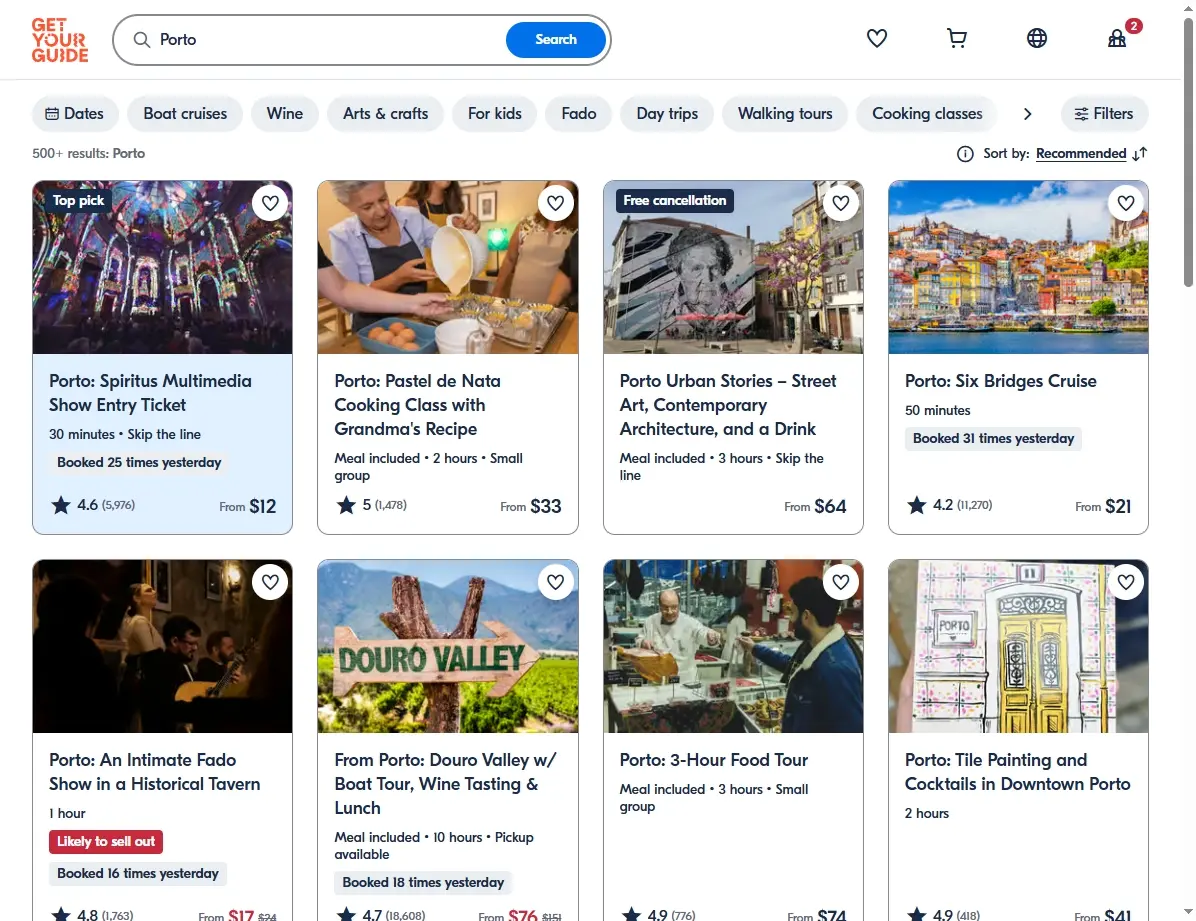Click the Porto search input field
The image size is (1196, 921).
(x=328, y=40)
